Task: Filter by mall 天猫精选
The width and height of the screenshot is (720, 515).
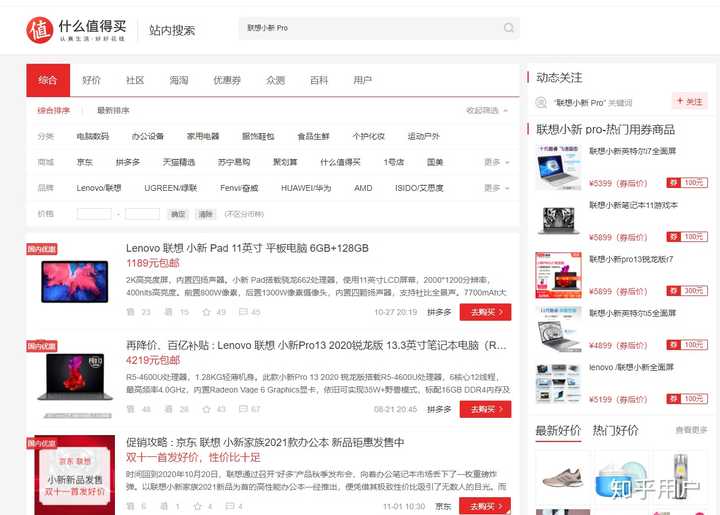Action: 179,162
